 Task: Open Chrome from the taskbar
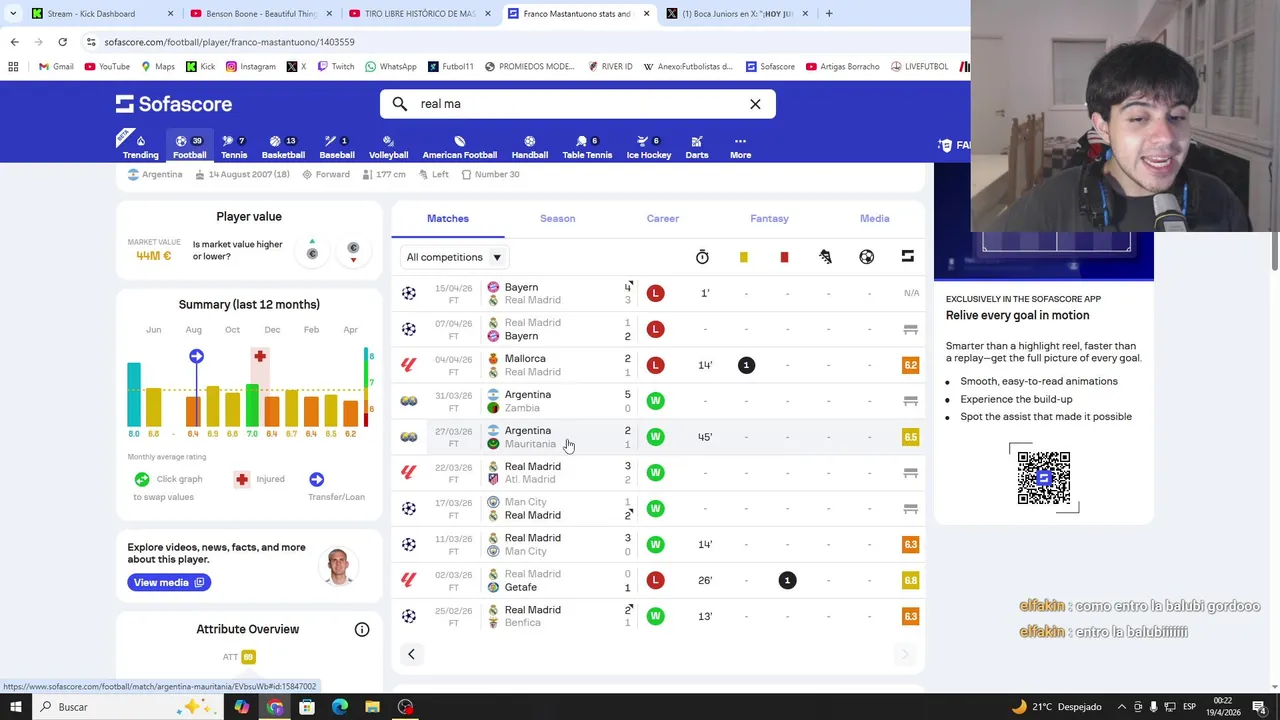click(274, 707)
